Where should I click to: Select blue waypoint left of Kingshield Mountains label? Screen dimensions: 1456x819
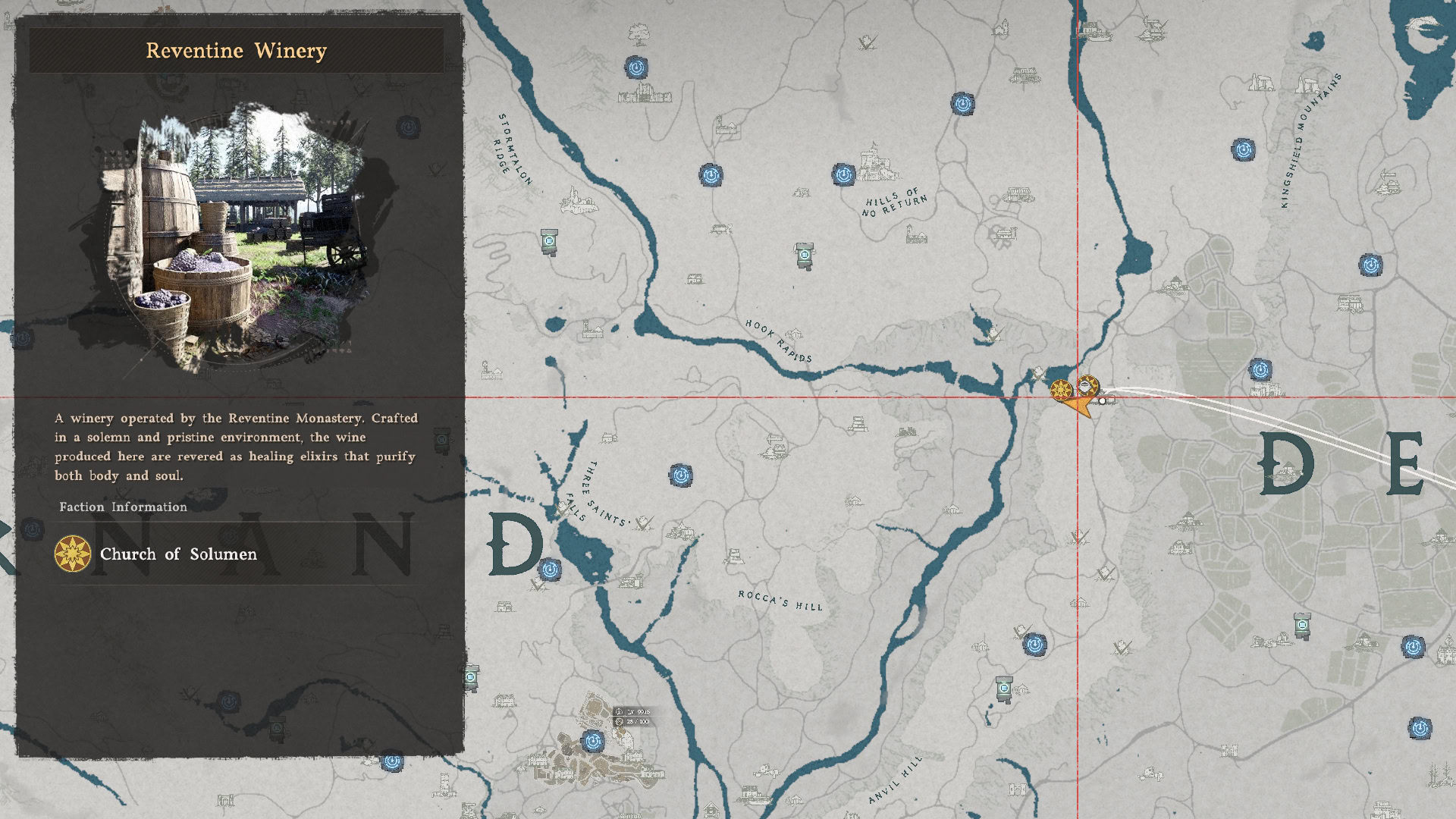1243,150
